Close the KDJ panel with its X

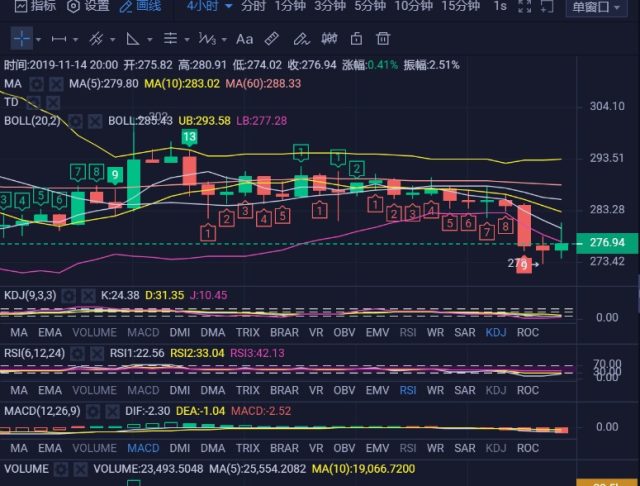coord(88,295)
